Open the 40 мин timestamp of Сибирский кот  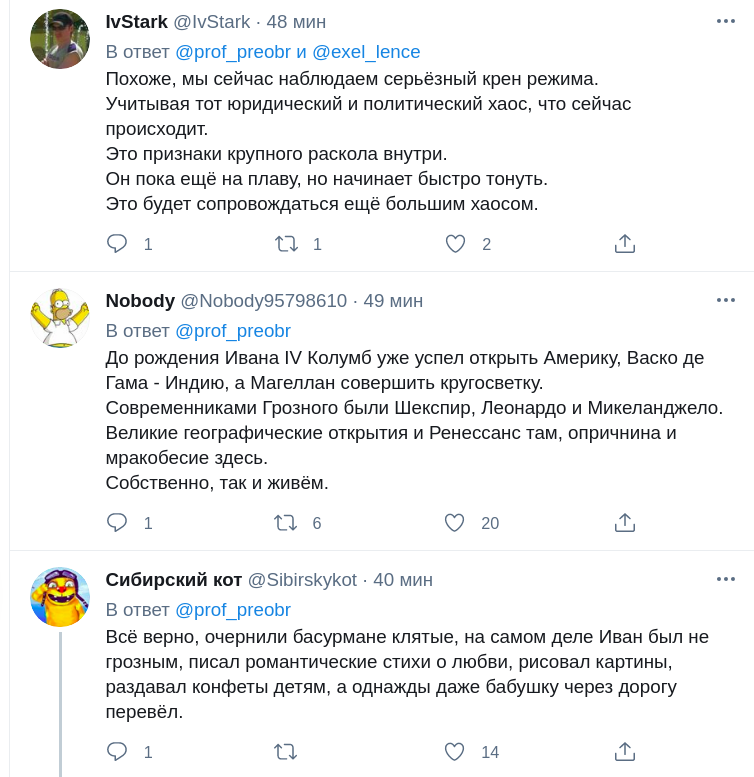coord(403,580)
